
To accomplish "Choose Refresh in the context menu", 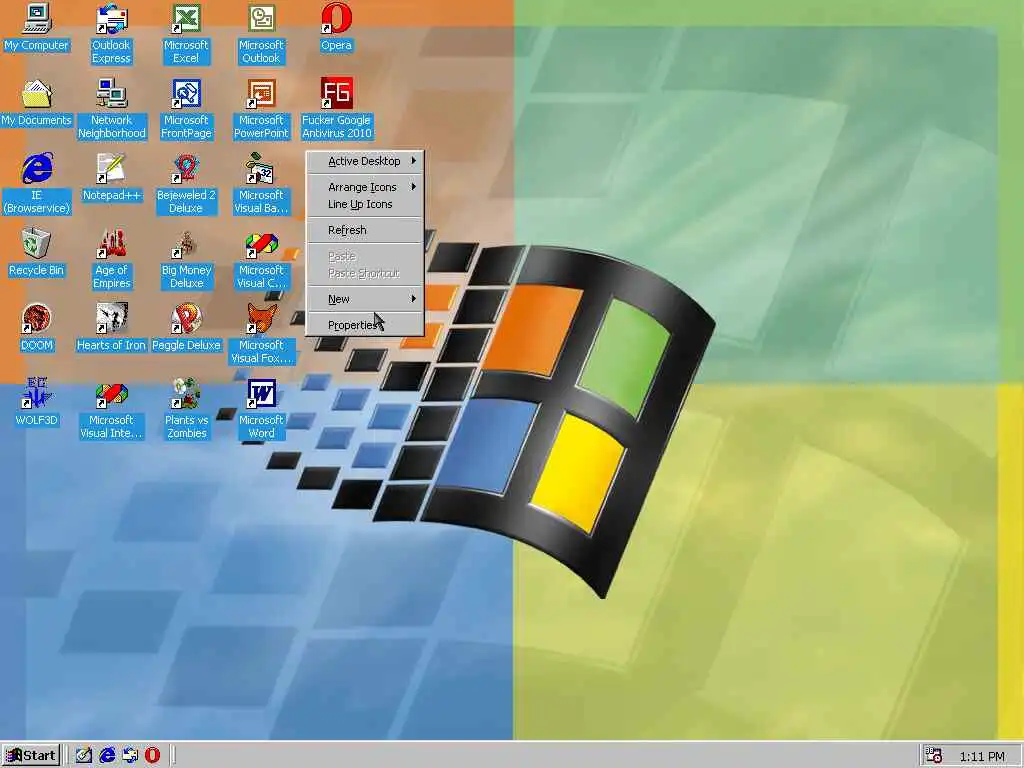I will coord(365,231).
